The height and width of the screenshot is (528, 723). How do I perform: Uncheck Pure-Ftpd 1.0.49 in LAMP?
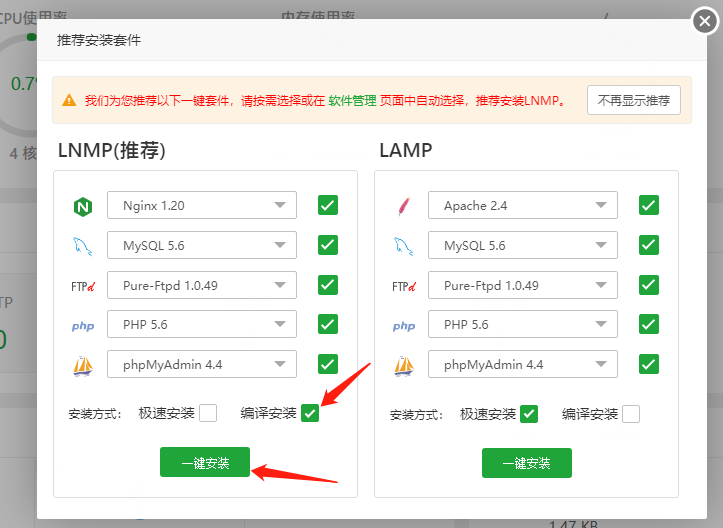point(649,285)
